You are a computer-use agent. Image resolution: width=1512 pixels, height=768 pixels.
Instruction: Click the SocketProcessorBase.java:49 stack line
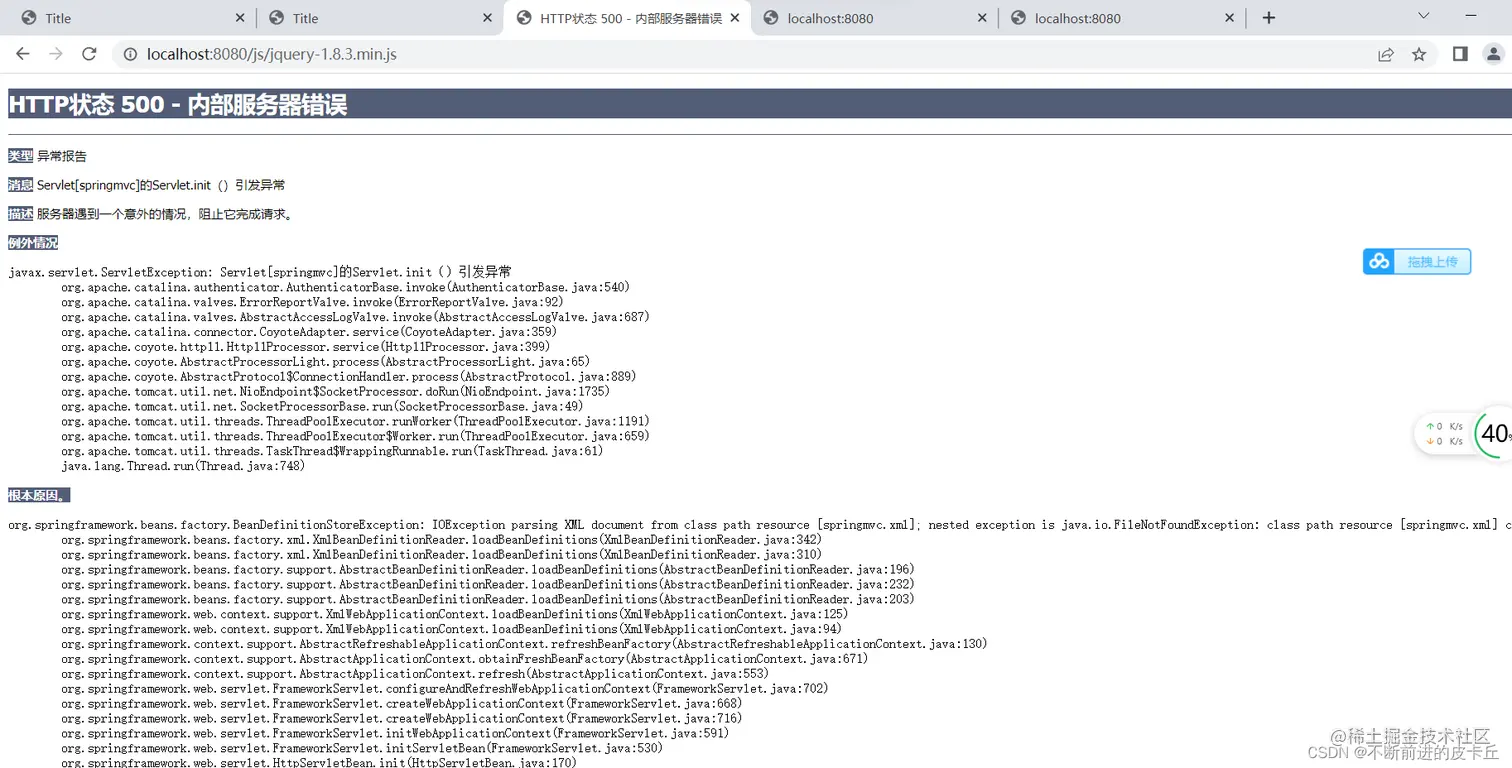pyautogui.click(x=322, y=407)
